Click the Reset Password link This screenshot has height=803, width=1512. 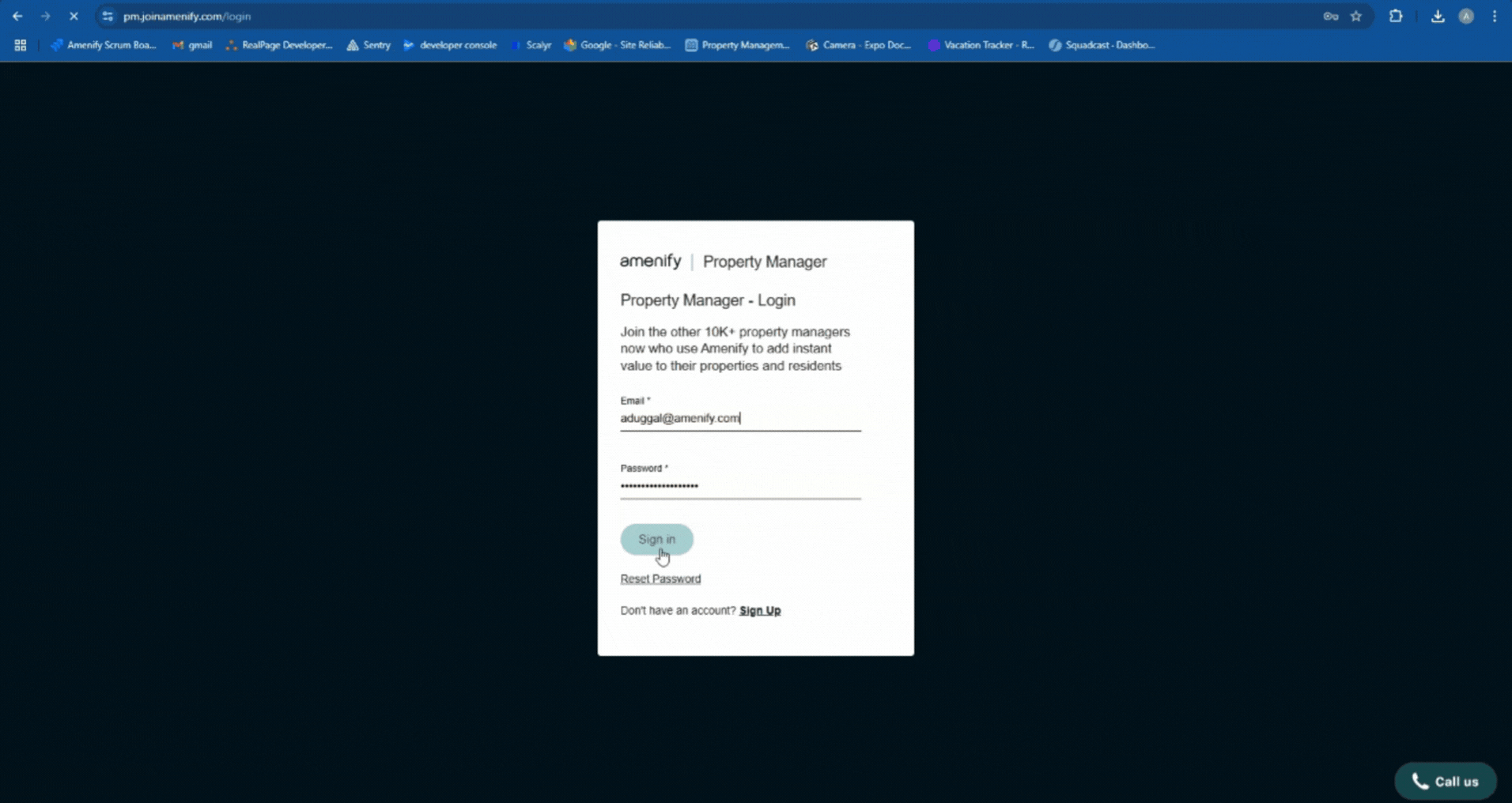pyautogui.click(x=660, y=579)
